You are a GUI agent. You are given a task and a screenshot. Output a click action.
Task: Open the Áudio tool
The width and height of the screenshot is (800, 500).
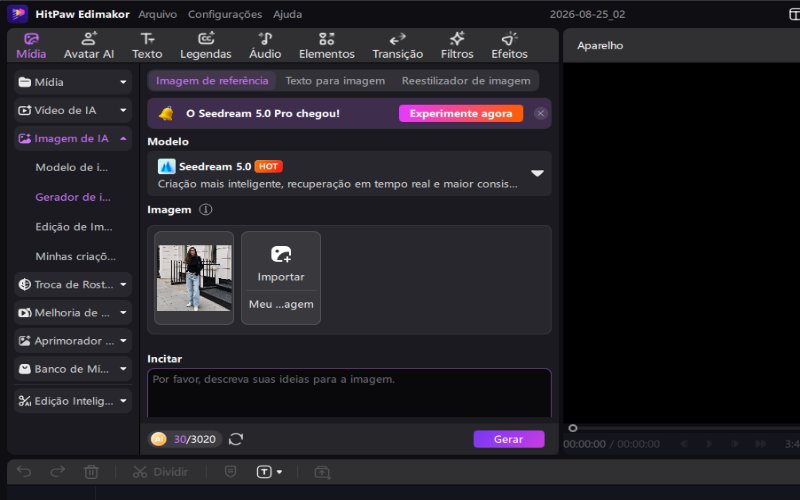[265, 45]
